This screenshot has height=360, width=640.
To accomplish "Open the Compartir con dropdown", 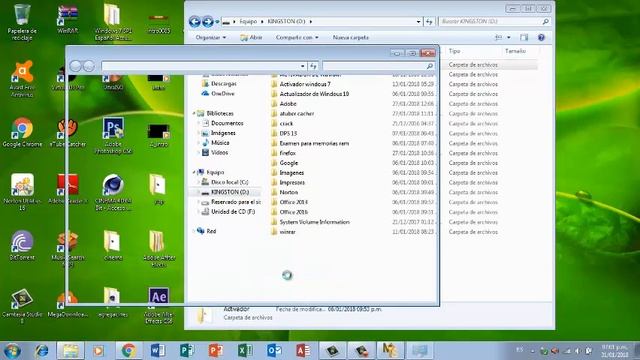I will pos(297,38).
